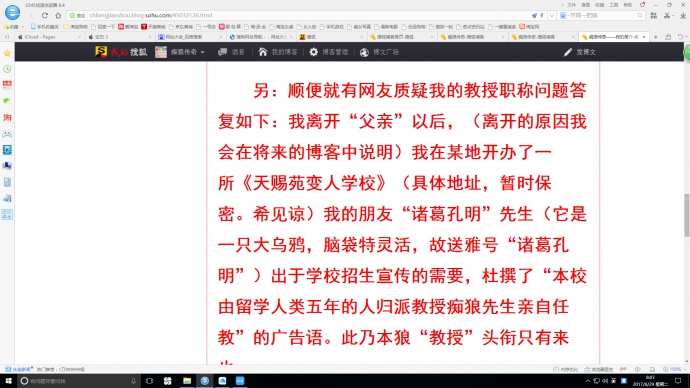
Task: Open the browser home page icon
Action: pyautogui.click(x=58, y=15)
